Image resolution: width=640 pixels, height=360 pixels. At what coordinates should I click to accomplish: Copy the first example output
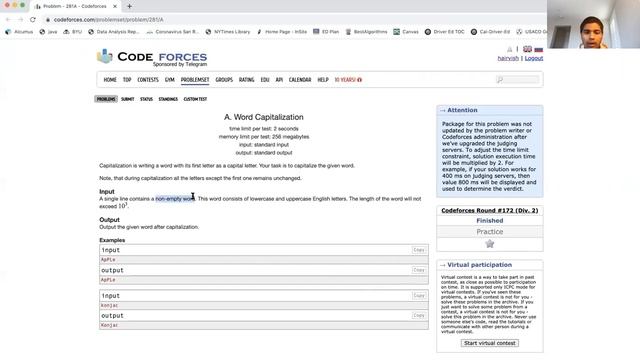pyautogui.click(x=419, y=270)
